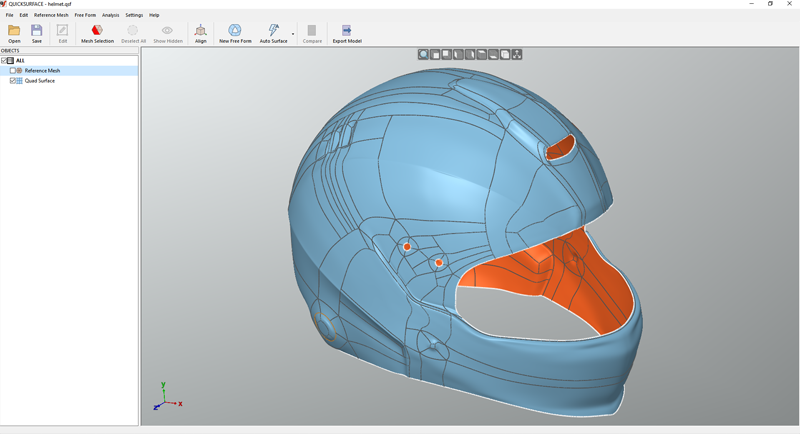Click the Align tool icon
This screenshot has width=800, height=434.
pyautogui.click(x=201, y=32)
